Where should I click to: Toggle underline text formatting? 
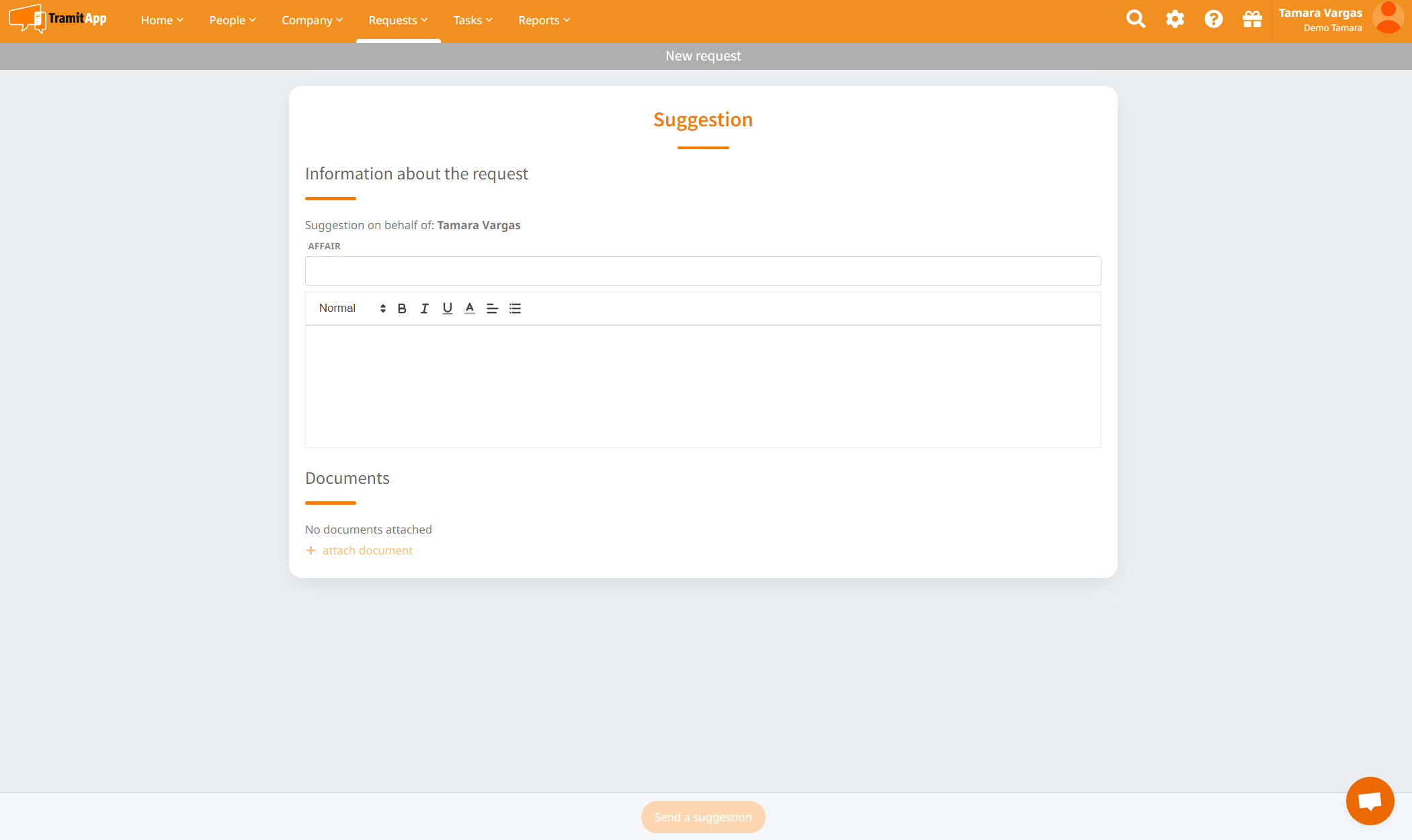(x=447, y=308)
